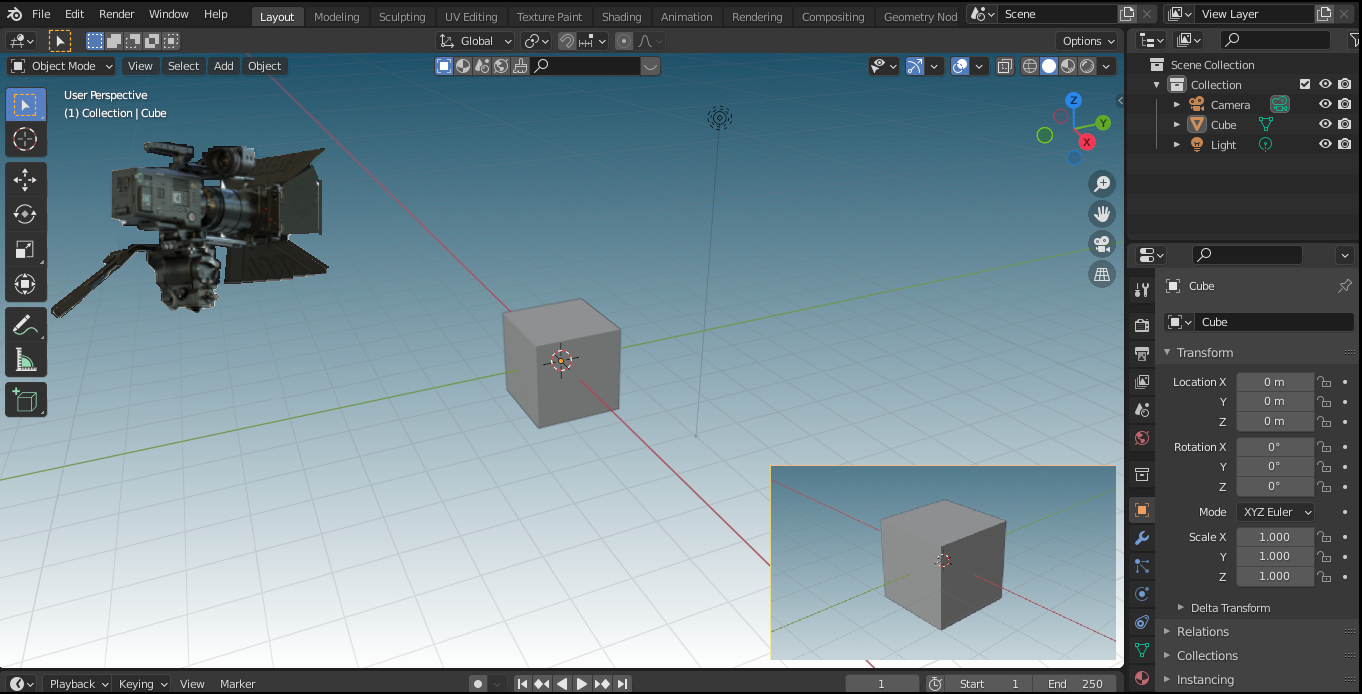Click the zoom viewport magnifier icon
This screenshot has width=1366, height=694.
pyautogui.click(x=1102, y=184)
